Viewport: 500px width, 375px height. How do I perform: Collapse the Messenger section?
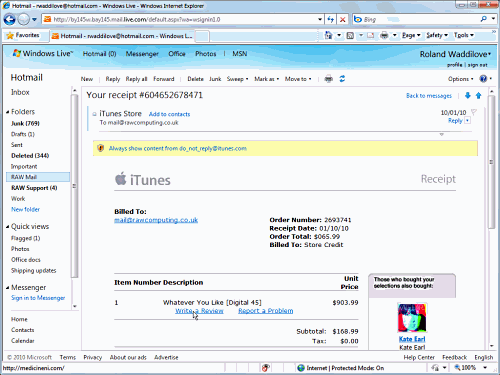point(7,288)
